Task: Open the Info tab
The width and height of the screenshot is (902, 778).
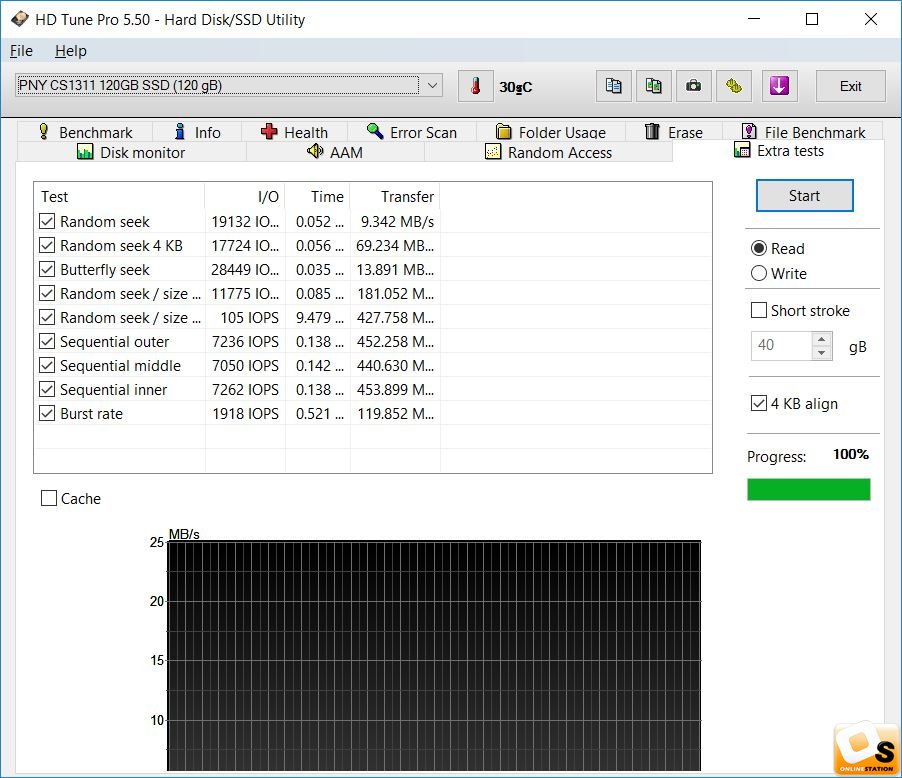Action: (x=197, y=132)
